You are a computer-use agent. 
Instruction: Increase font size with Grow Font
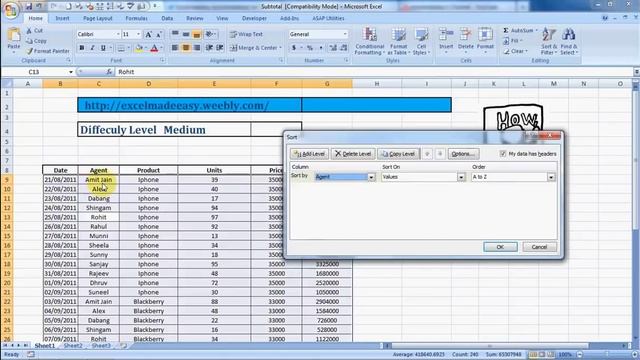149,35
